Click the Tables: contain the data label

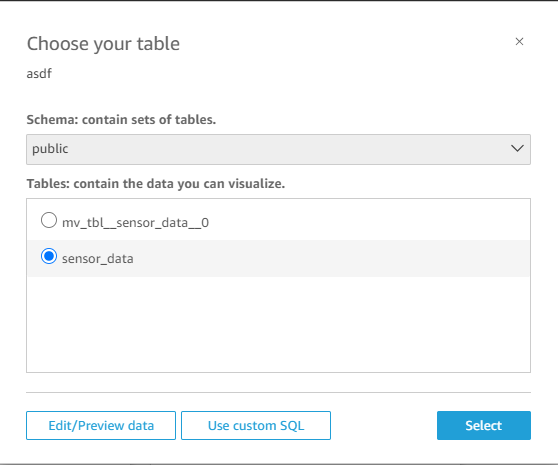(156, 184)
